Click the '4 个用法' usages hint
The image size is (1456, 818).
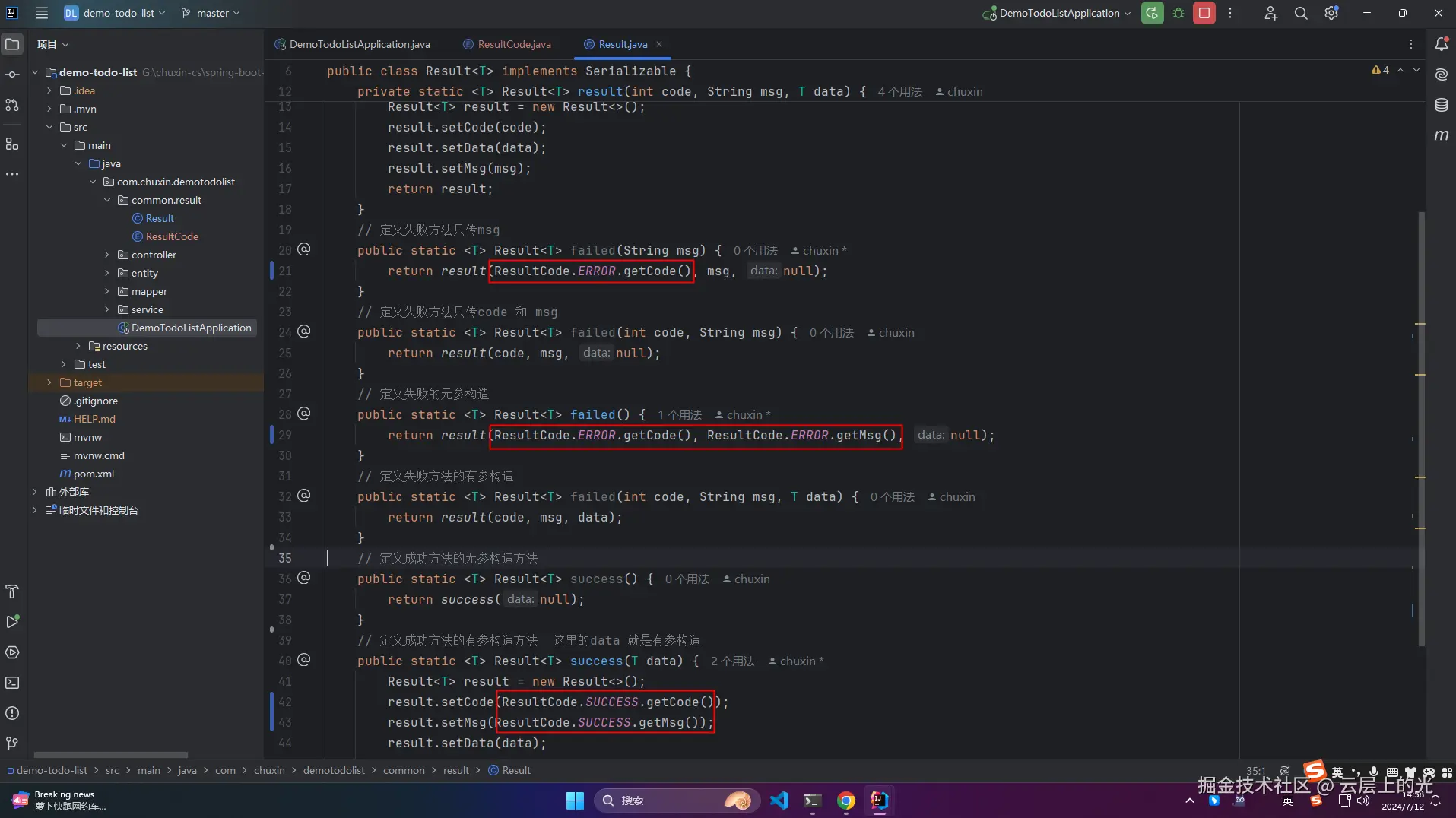click(899, 92)
